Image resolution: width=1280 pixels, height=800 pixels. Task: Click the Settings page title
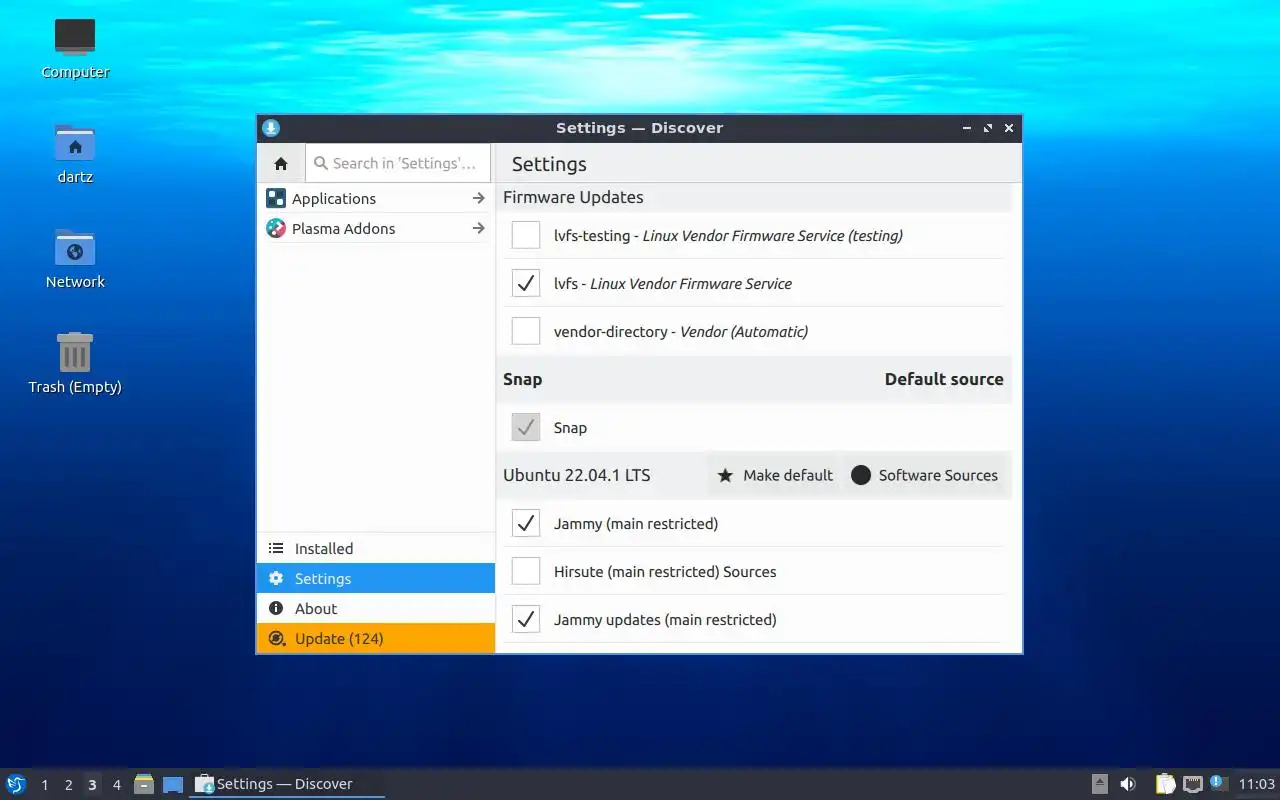click(x=549, y=164)
